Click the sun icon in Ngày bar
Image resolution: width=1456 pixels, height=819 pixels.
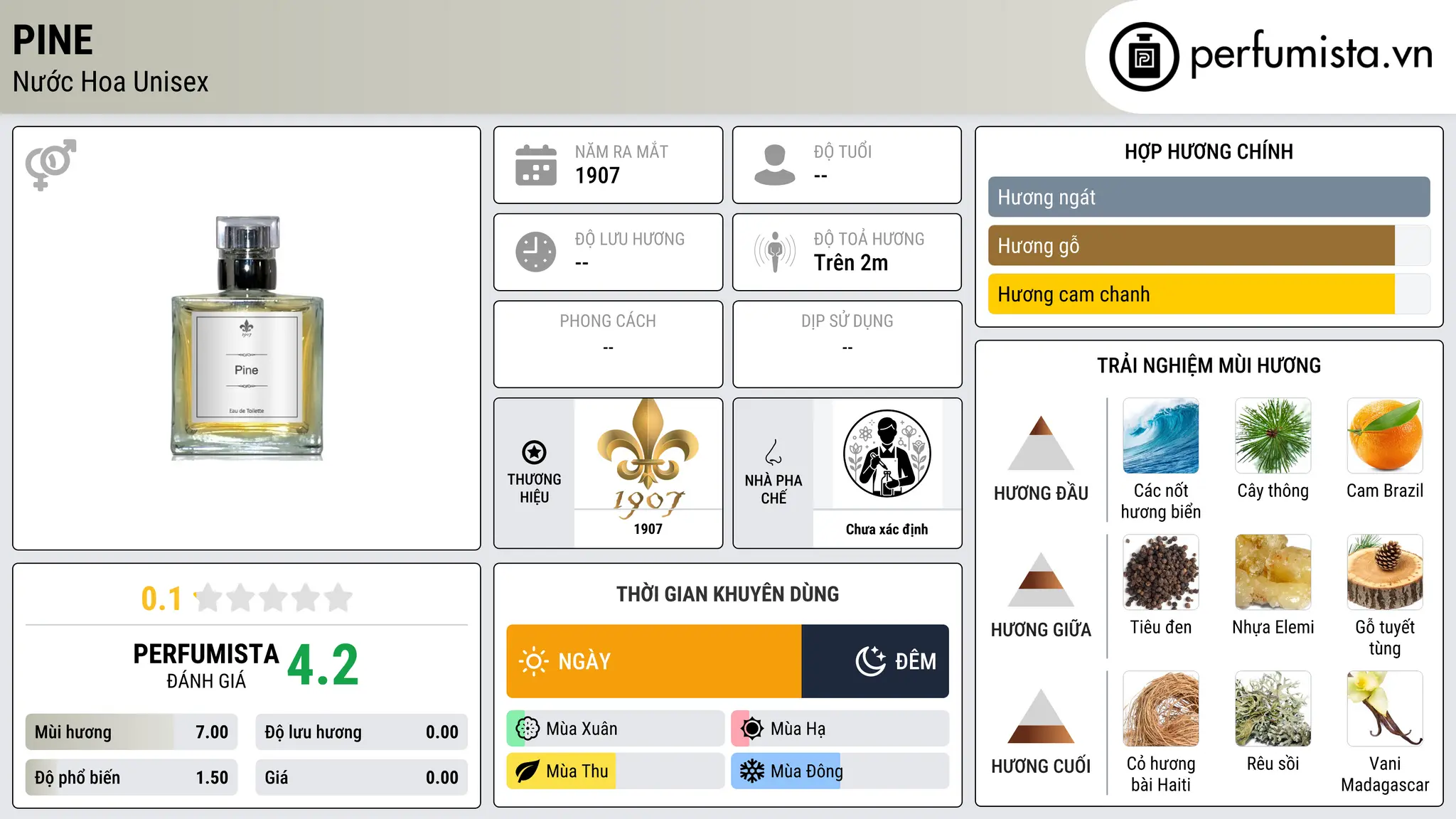(x=533, y=661)
